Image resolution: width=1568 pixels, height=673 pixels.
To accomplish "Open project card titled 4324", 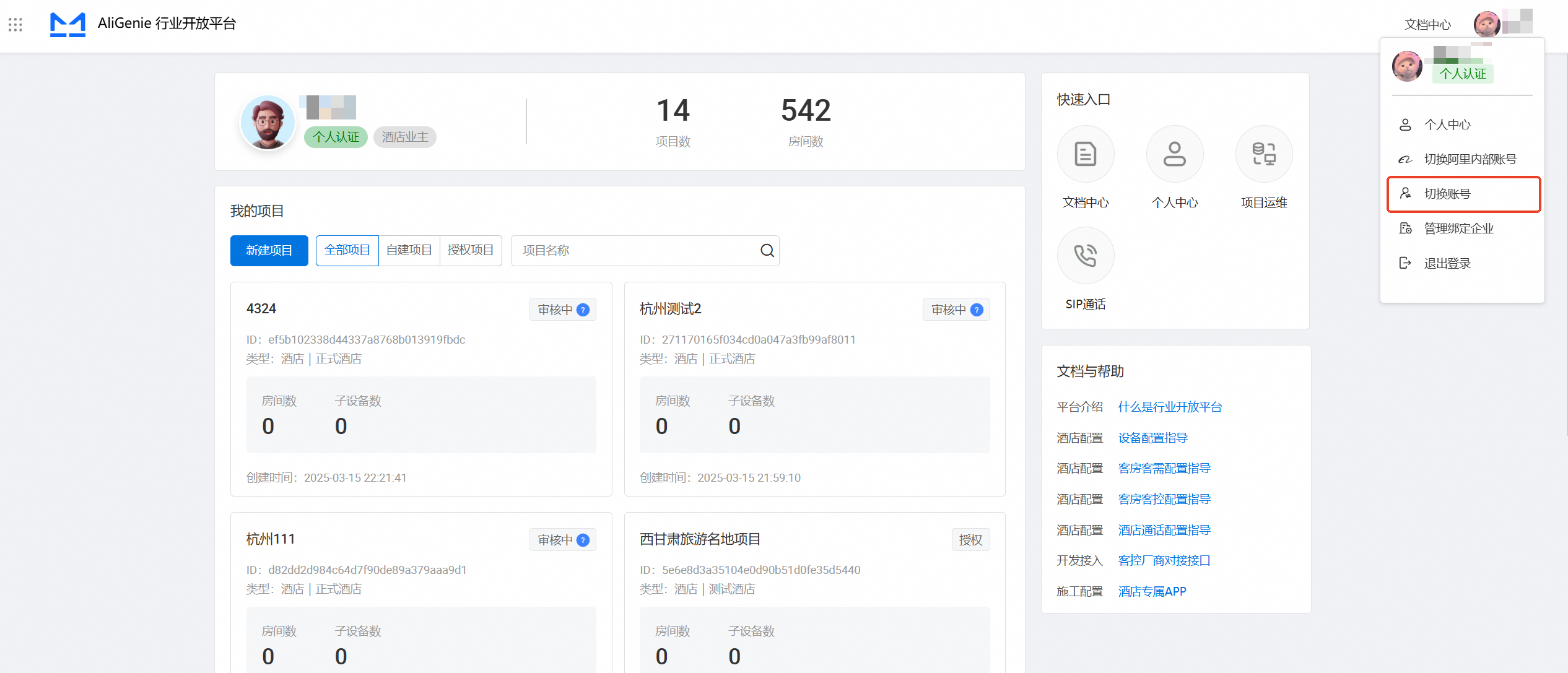I will tap(421, 389).
